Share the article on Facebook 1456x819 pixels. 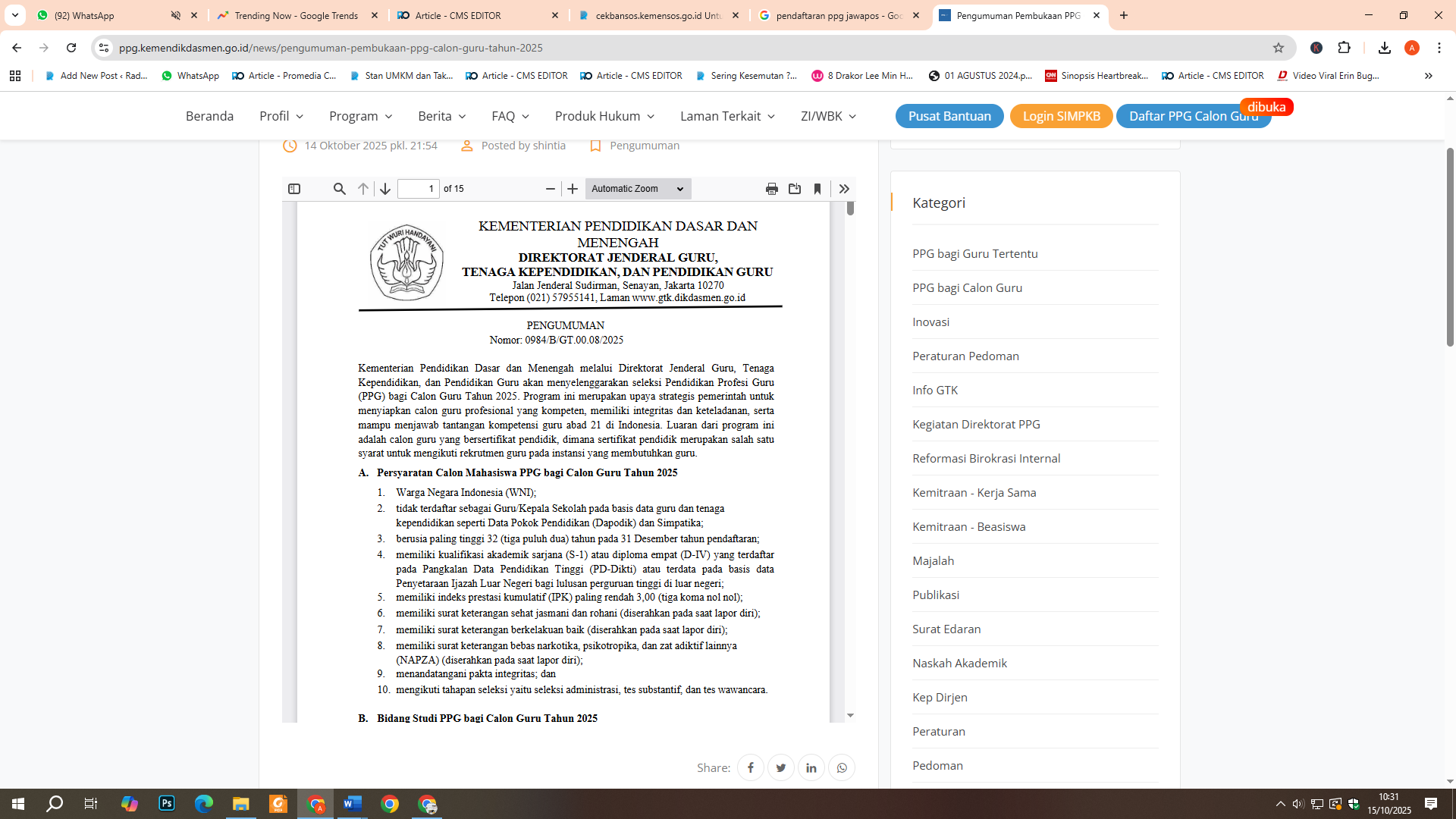750,767
